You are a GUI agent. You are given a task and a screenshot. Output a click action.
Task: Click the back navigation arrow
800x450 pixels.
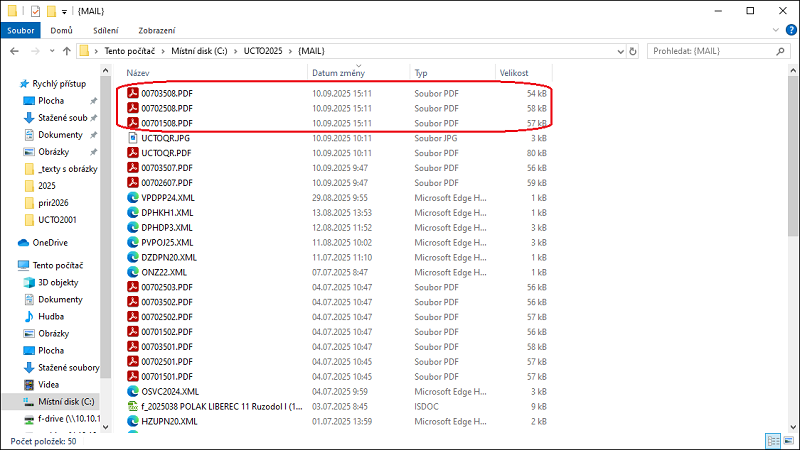click(x=12, y=50)
